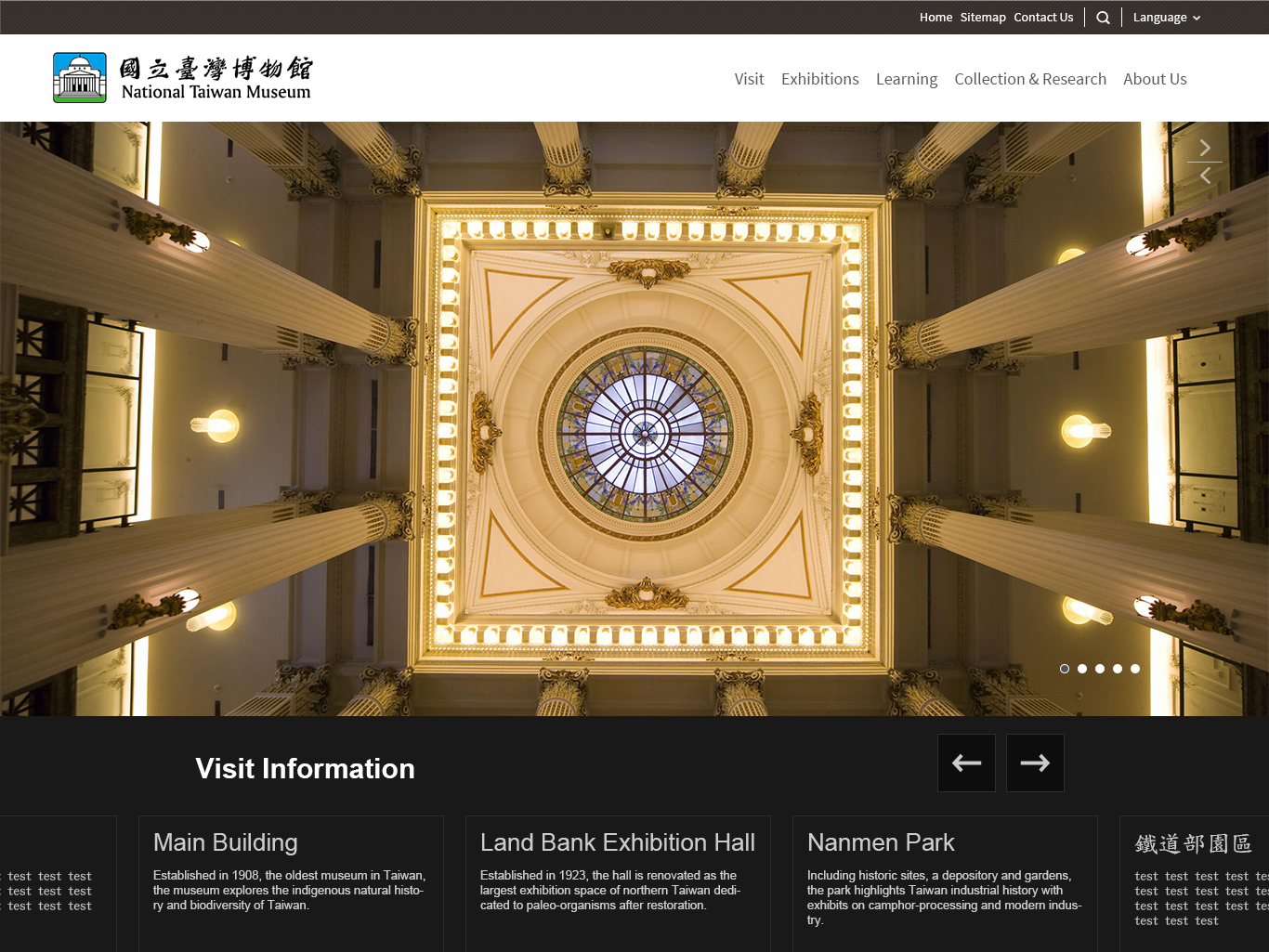
Task: Open the About Us menu
Action: pos(1155,79)
